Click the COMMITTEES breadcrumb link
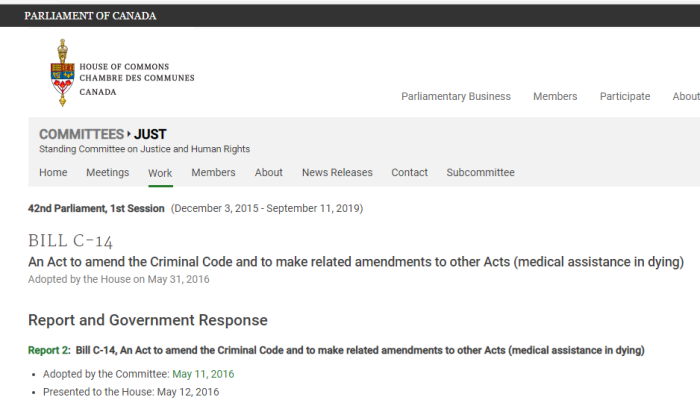Viewport: 700px width, 400px height. [x=81, y=134]
